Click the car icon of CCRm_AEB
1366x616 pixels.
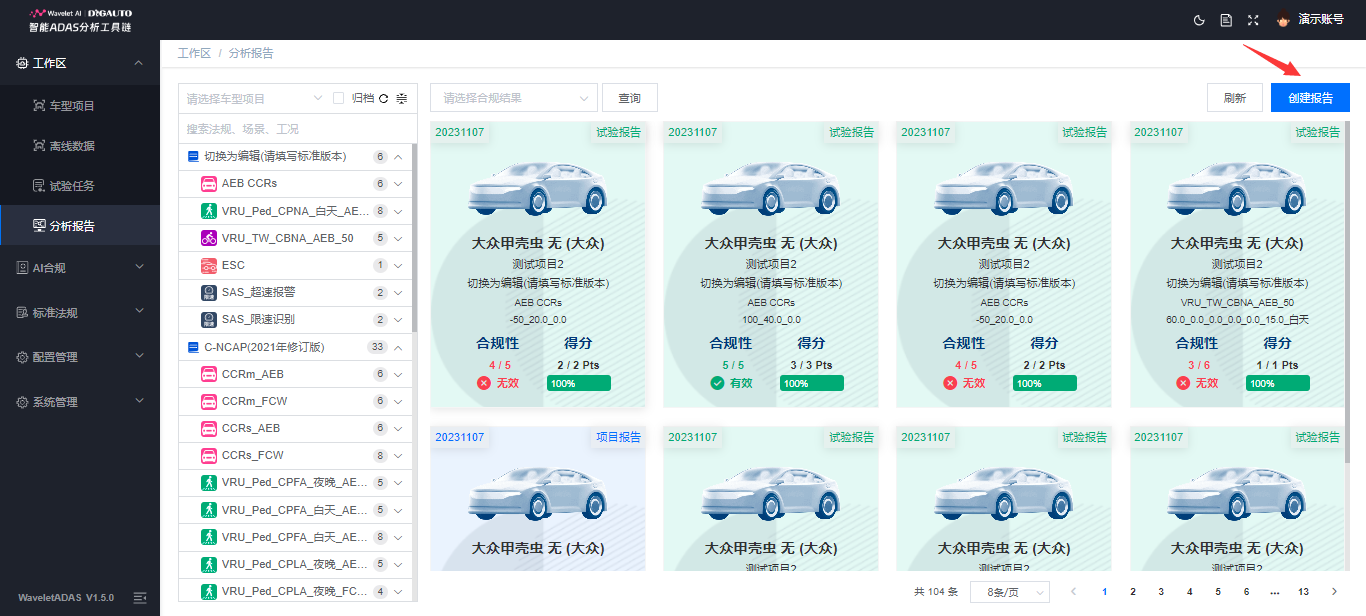(209, 374)
